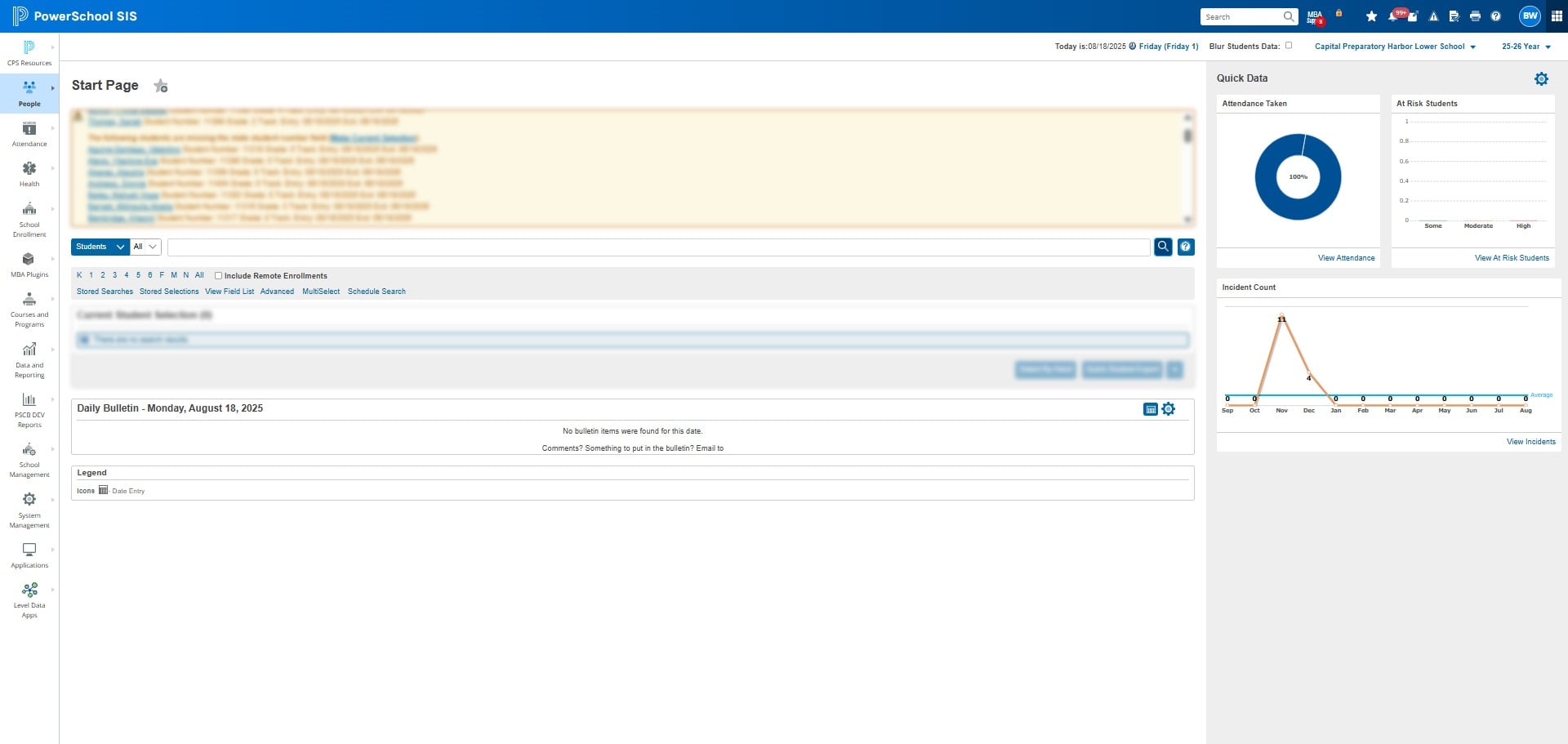This screenshot has height=744, width=1568.
Task: Open the 25-26 Year term dropdown
Action: [x=1526, y=47]
